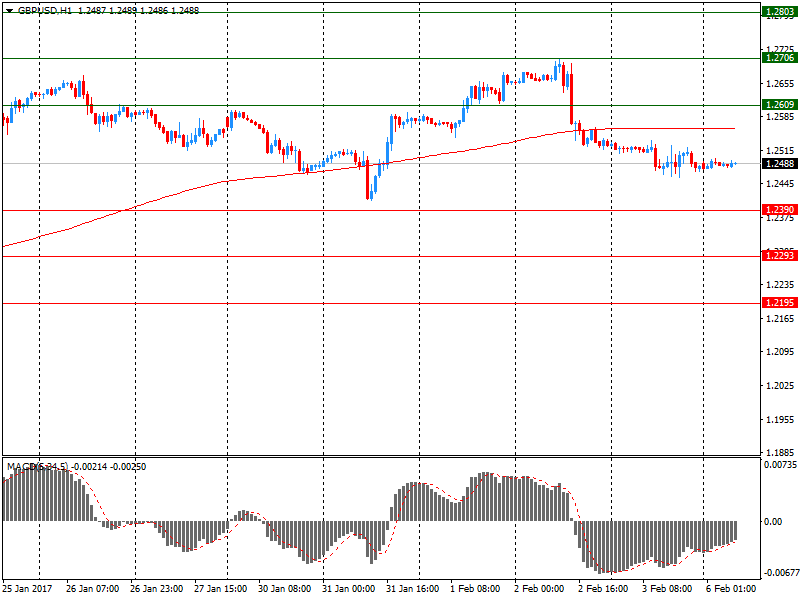Click the 1 Feb 08:00 time label
Viewport: 800px width, 600px height.
point(475,588)
